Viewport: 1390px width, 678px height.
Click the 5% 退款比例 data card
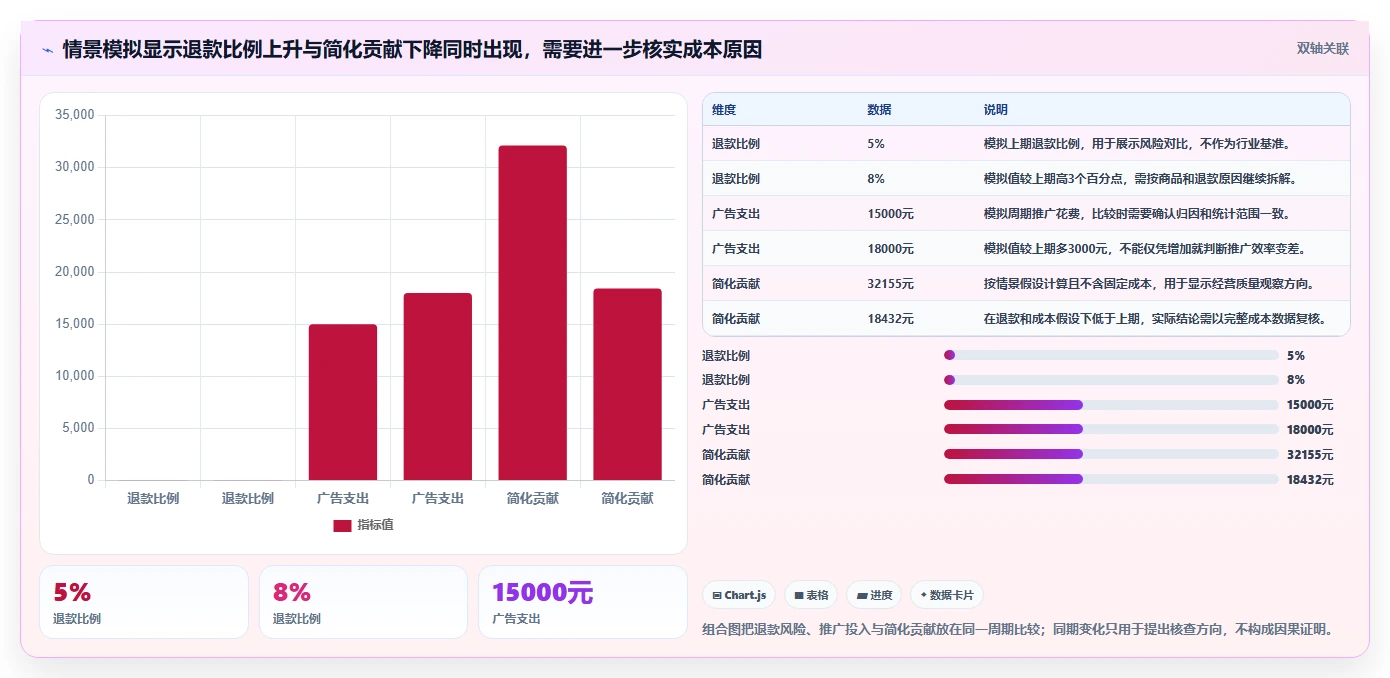pyautogui.click(x=144, y=602)
